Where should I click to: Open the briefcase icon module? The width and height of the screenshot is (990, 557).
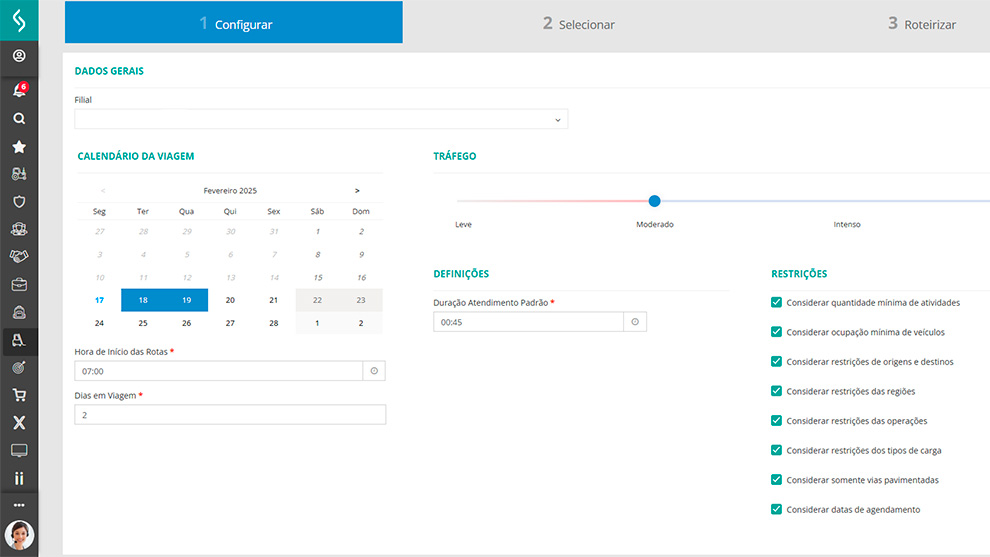point(19,284)
